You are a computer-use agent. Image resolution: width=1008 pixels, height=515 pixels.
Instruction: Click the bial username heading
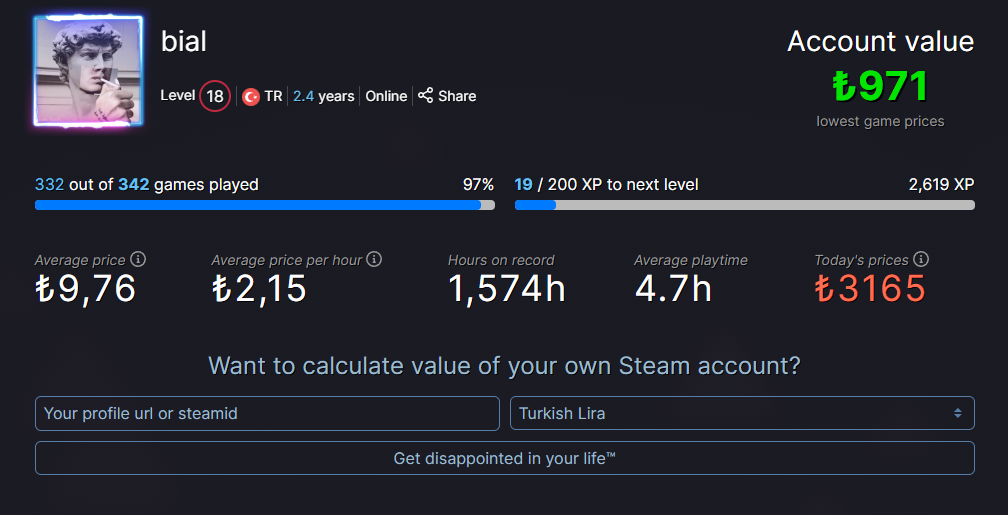[x=184, y=42]
